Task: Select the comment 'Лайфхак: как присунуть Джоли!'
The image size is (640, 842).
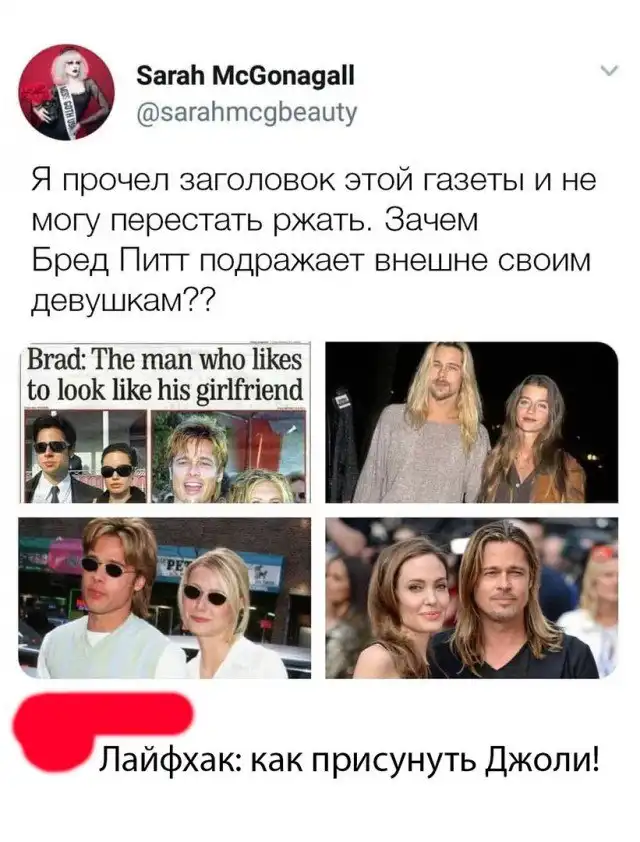Action: 351,758
